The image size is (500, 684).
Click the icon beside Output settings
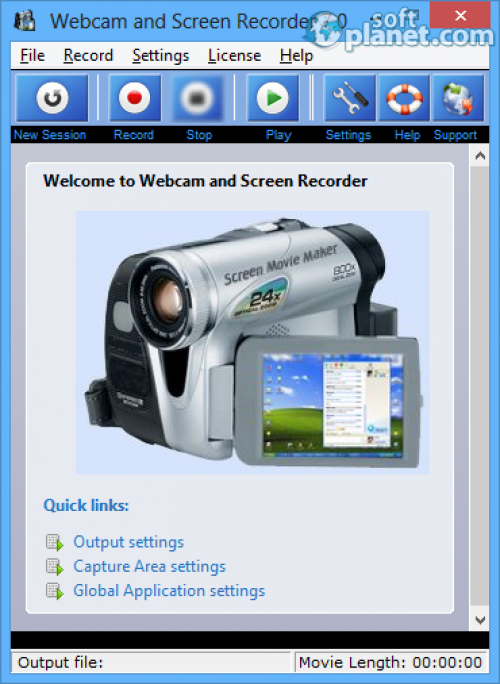click(55, 542)
